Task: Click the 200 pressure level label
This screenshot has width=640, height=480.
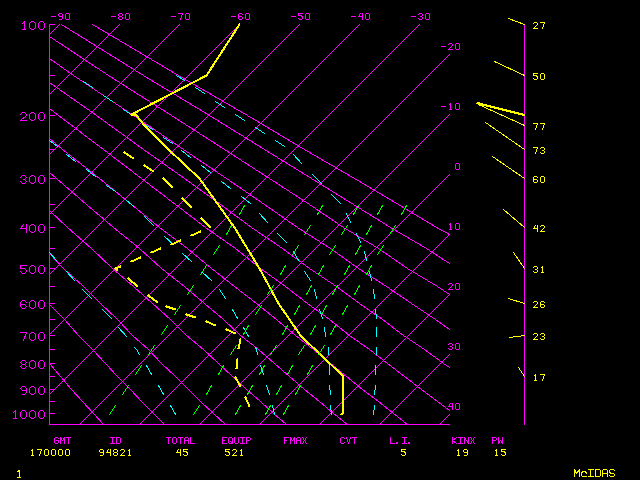Action: [x=33, y=117]
